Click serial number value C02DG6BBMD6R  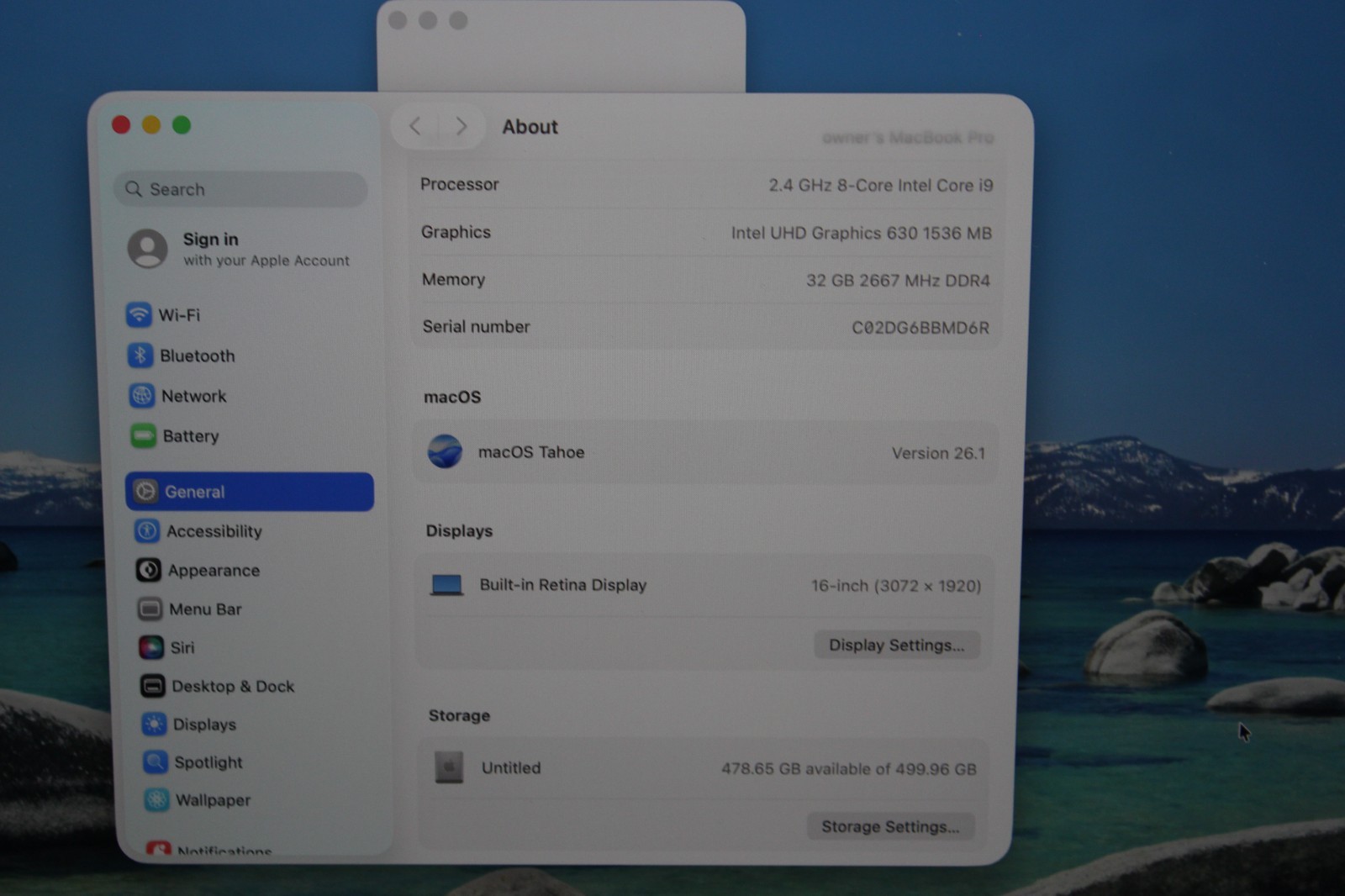pyautogui.click(x=920, y=328)
